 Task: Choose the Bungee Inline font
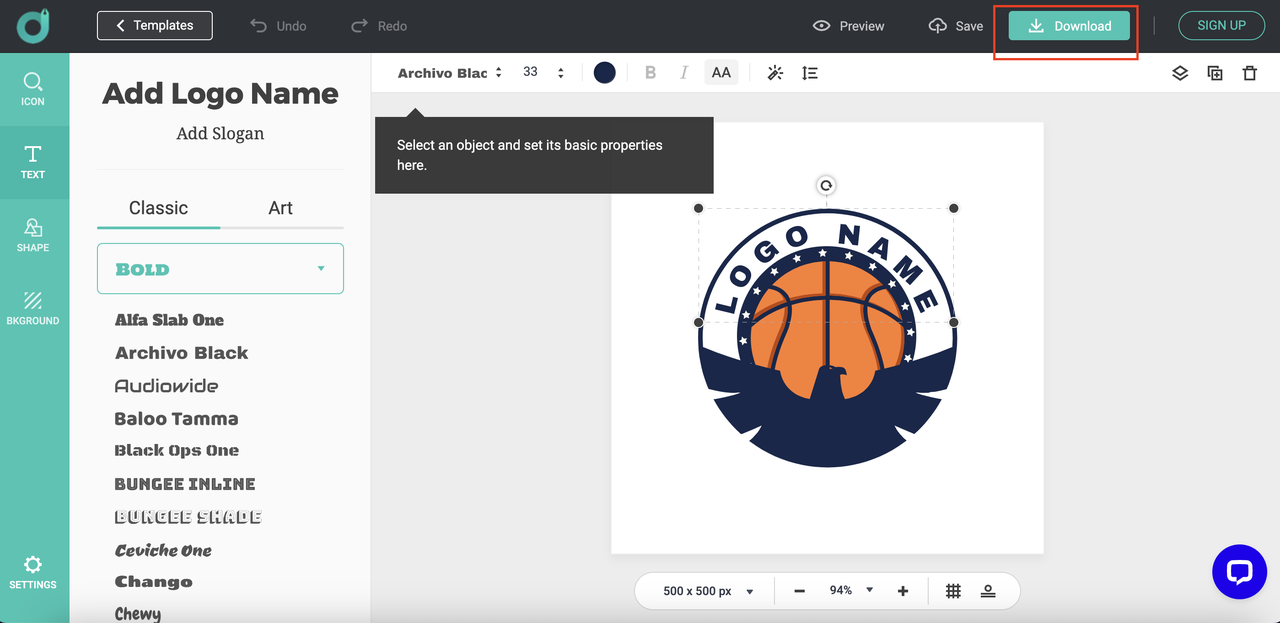pyautogui.click(x=185, y=484)
